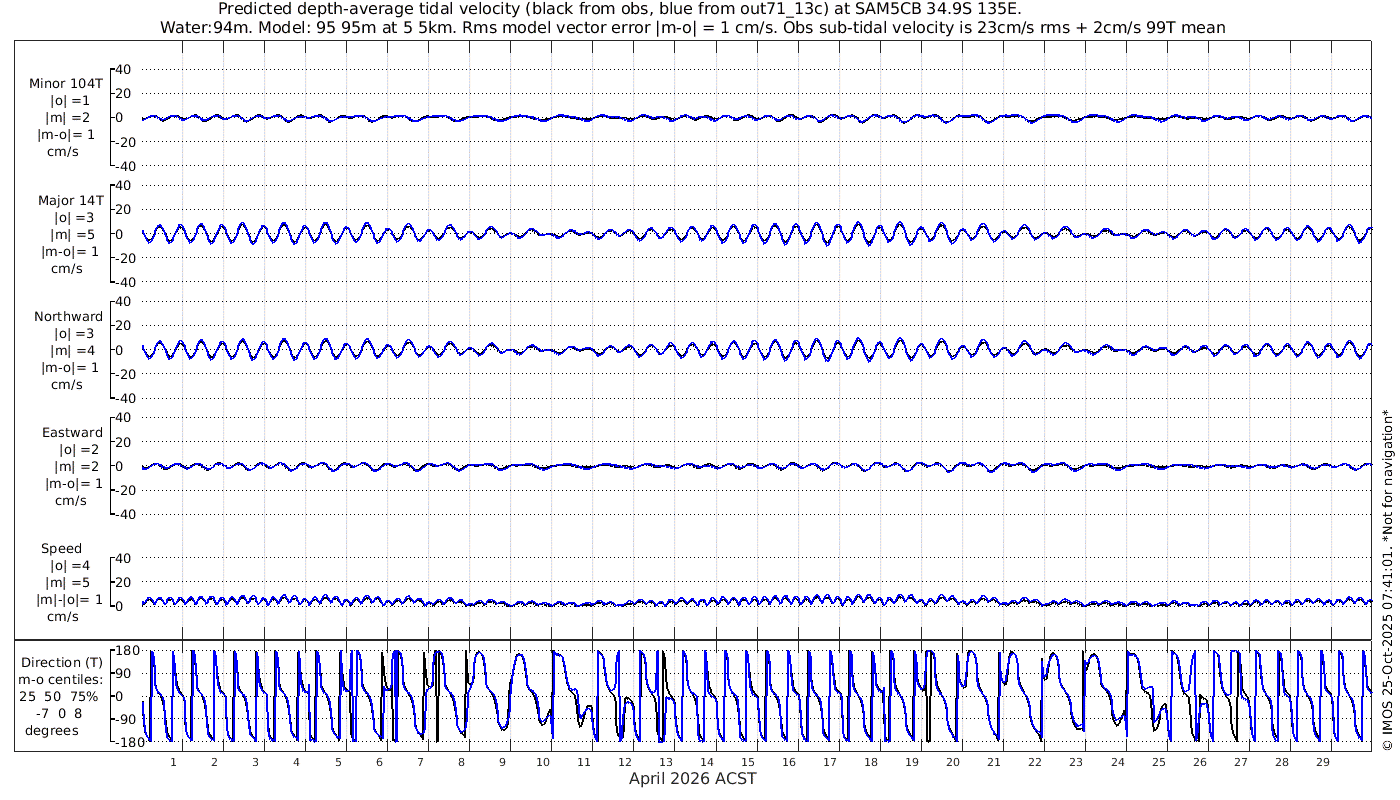Click '|o| =1' under Minor 104T
The height and width of the screenshot is (800, 1400).
point(71,101)
